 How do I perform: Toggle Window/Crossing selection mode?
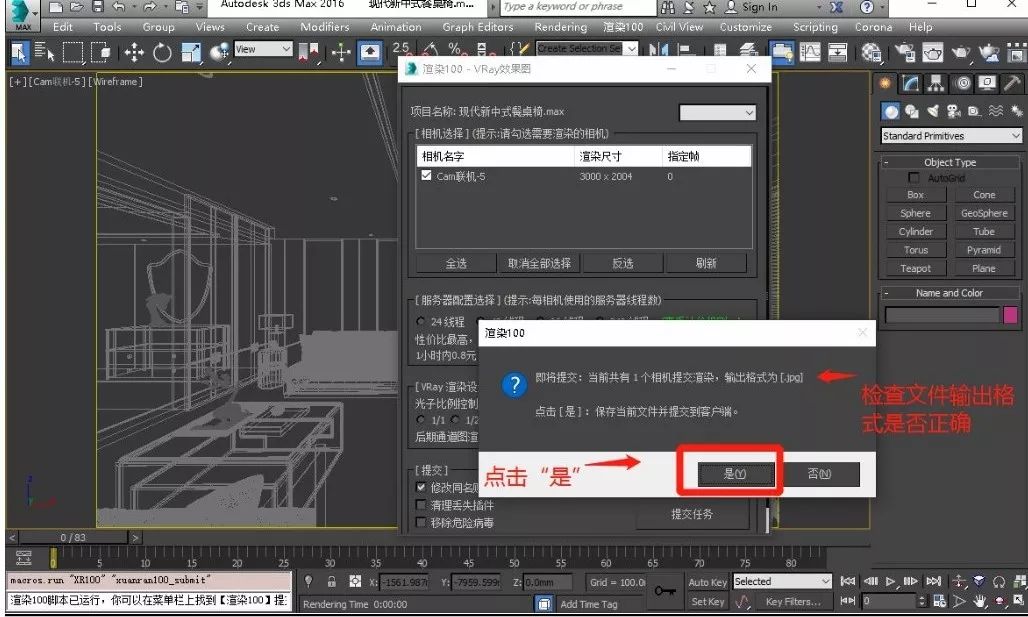(100, 52)
